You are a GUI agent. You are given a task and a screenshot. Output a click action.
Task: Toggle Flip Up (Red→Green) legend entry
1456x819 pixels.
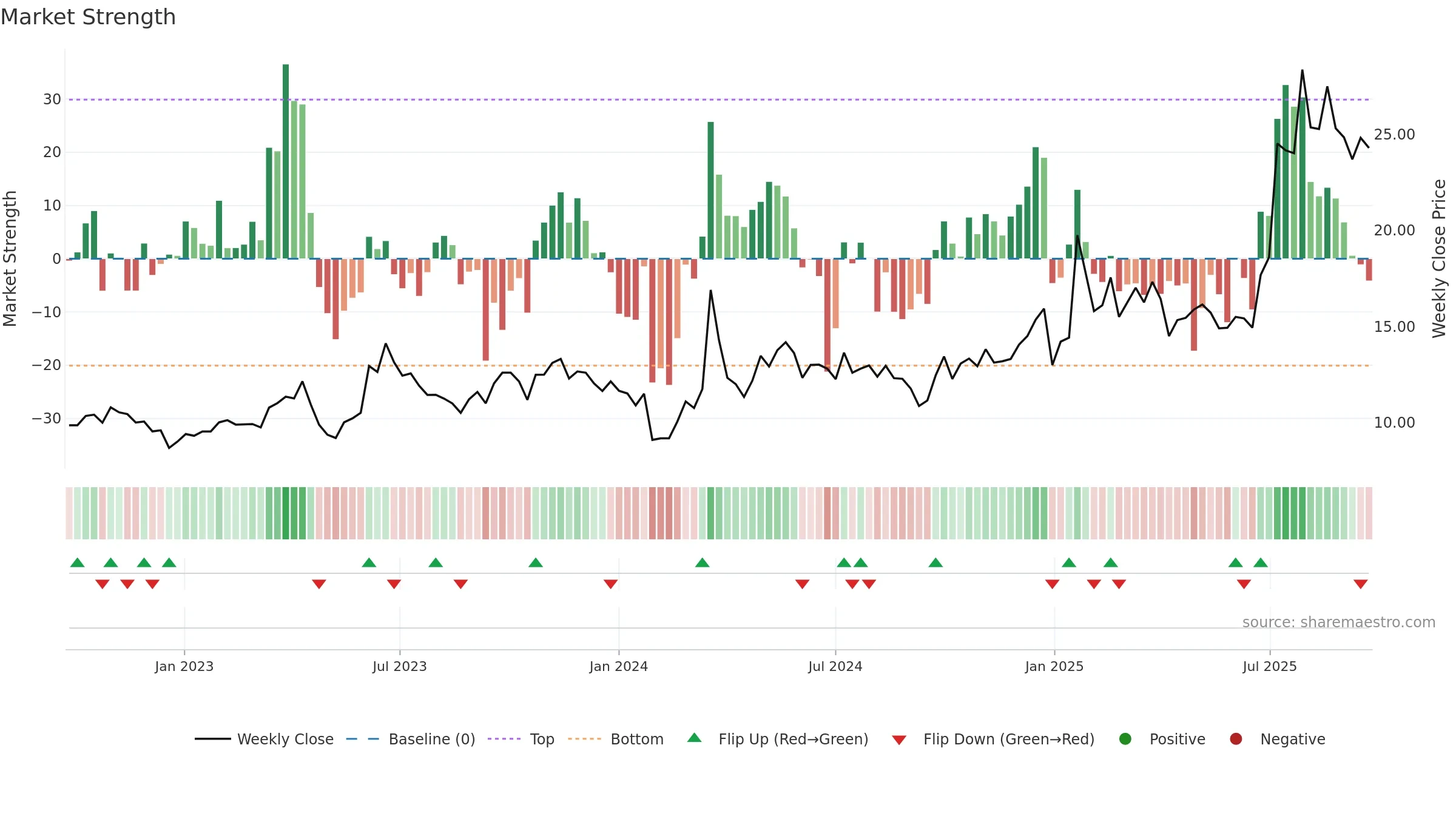click(x=778, y=739)
